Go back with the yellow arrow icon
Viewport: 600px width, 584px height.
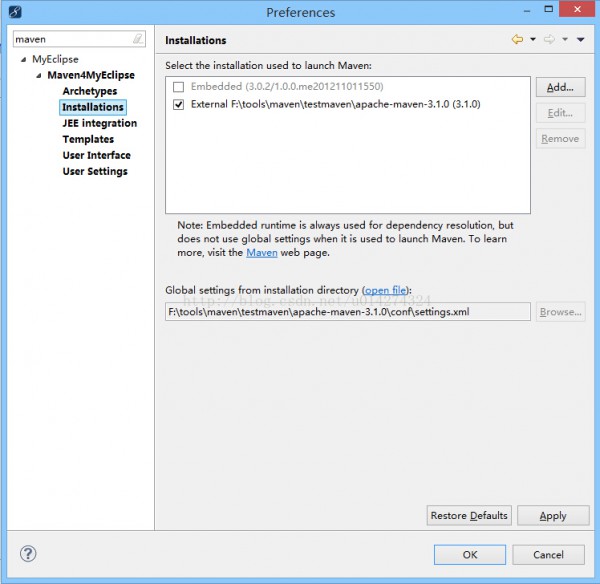click(x=517, y=39)
